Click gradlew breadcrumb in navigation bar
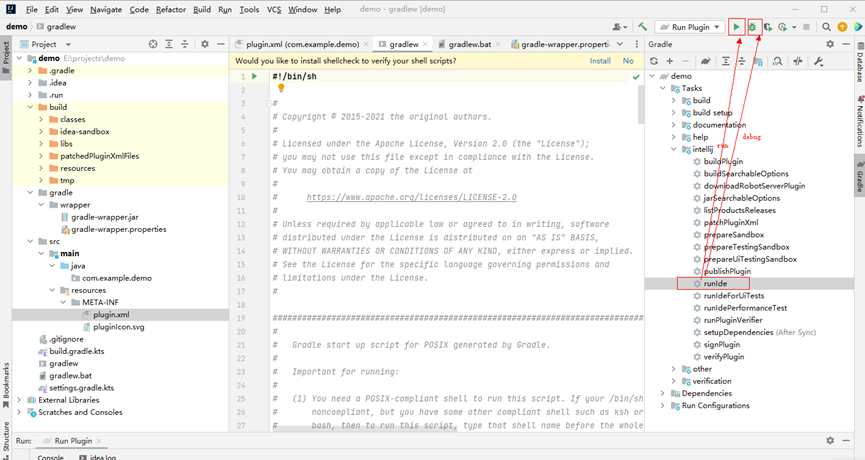This screenshot has width=865, height=460. [56, 26]
